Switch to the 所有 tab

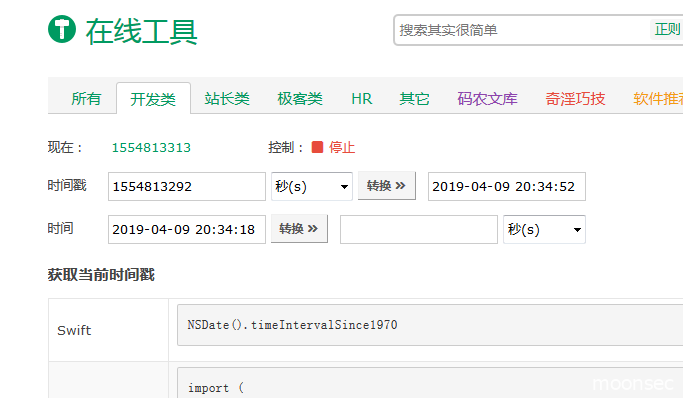(x=86, y=98)
